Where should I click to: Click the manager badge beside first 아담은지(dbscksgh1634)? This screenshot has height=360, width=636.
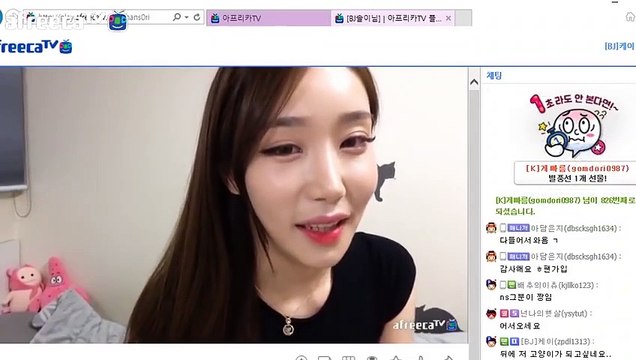[x=518, y=228]
